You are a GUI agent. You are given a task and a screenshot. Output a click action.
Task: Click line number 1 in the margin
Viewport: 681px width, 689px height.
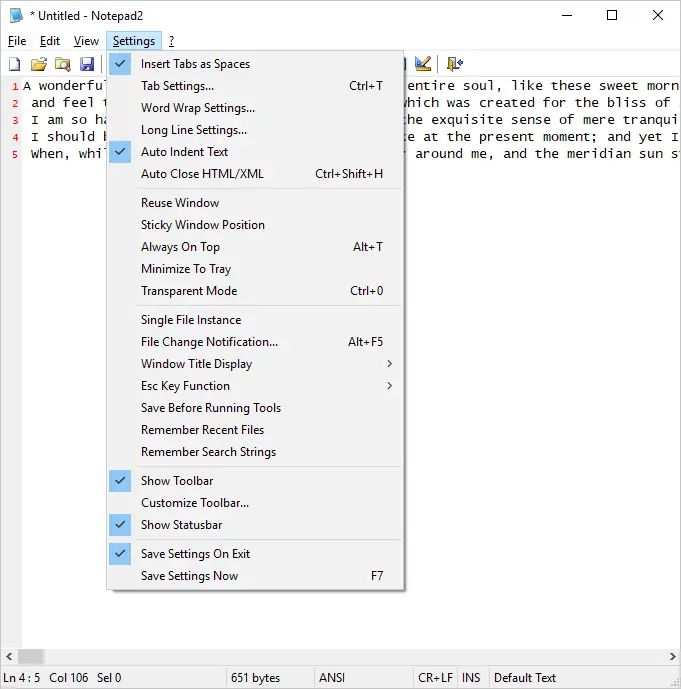point(15,86)
